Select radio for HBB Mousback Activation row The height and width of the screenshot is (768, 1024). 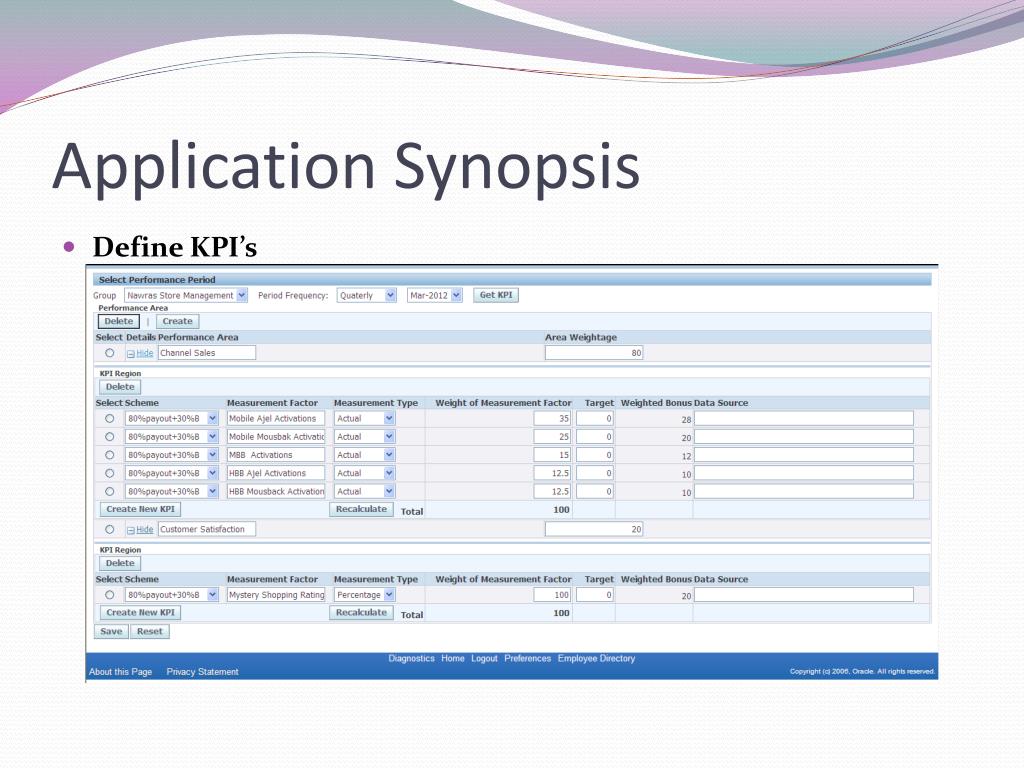(110, 492)
